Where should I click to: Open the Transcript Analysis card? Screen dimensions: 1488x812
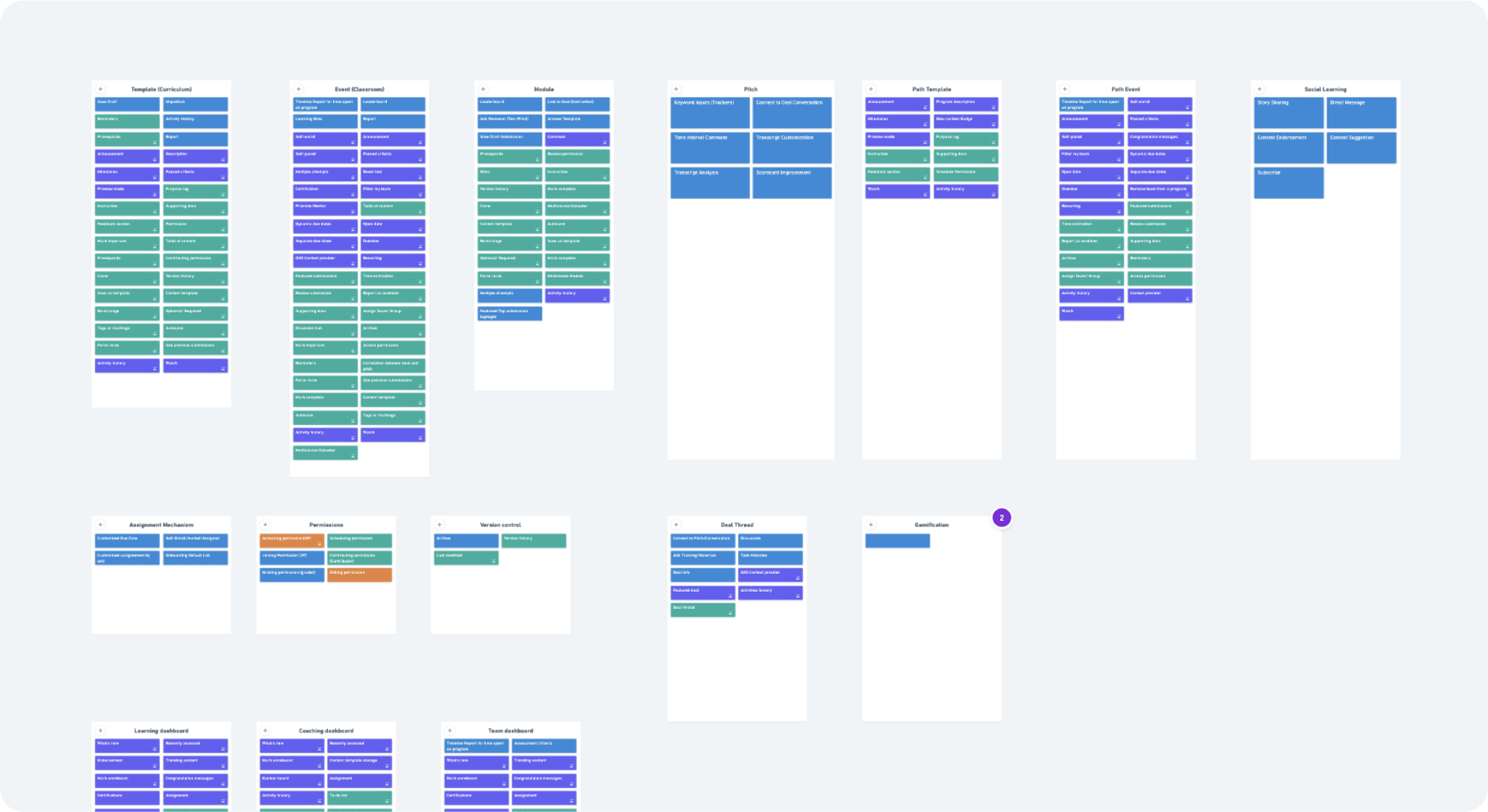click(x=710, y=183)
